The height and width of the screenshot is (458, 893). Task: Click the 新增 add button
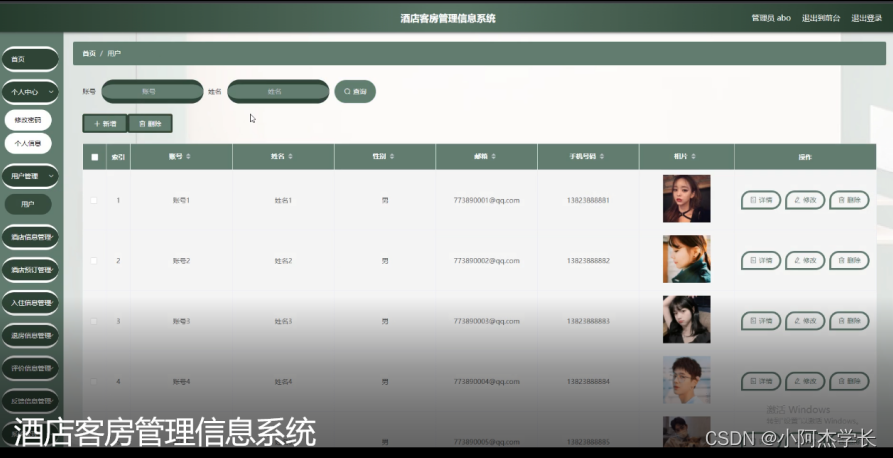coord(105,124)
